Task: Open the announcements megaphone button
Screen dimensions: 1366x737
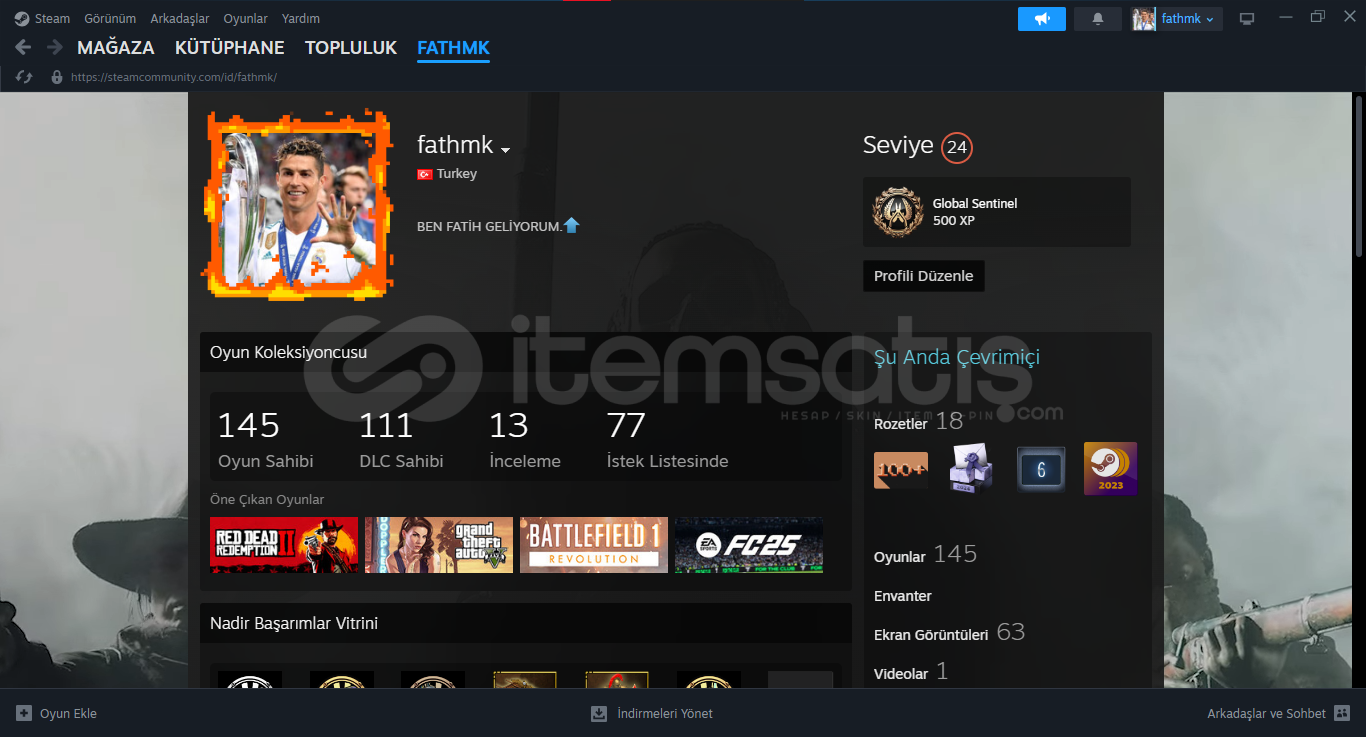Action: pos(1042,19)
